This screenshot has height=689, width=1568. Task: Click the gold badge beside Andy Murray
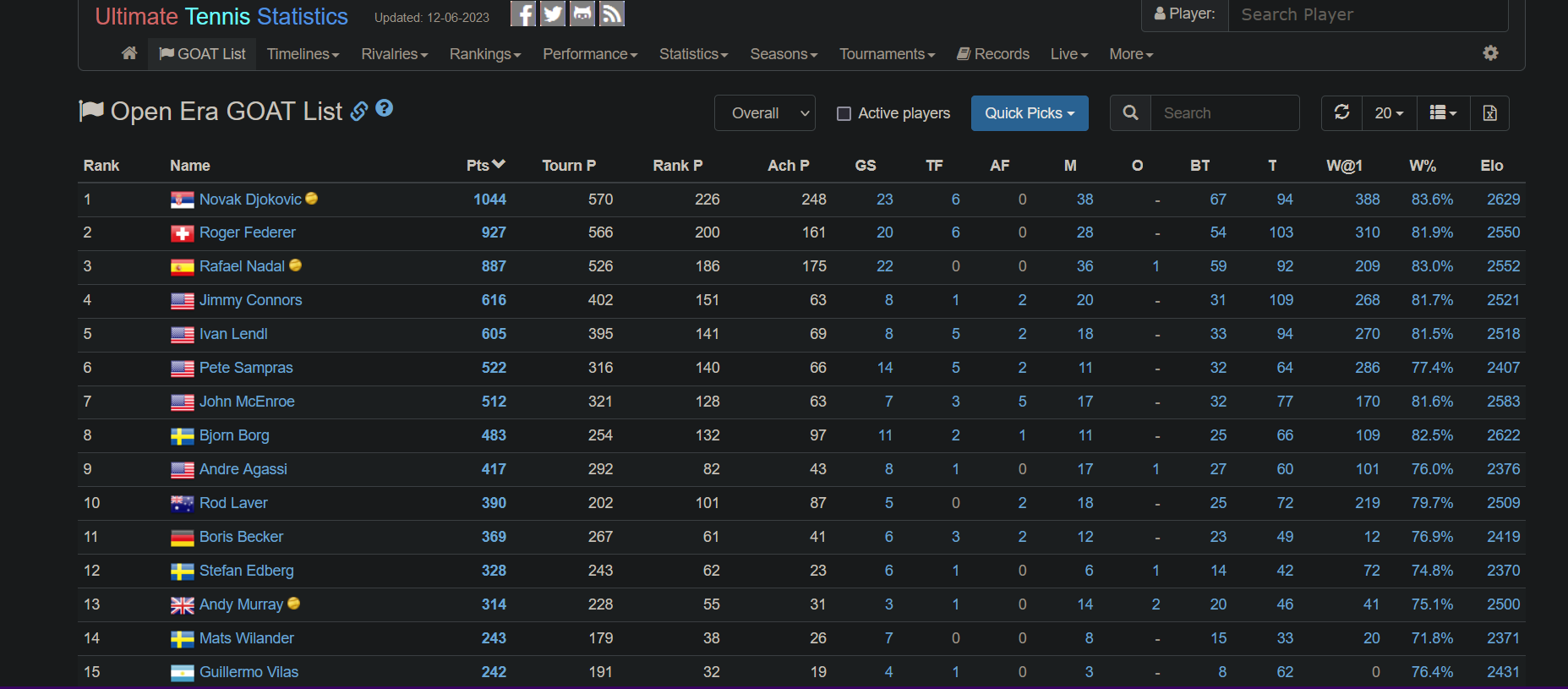[x=293, y=603]
